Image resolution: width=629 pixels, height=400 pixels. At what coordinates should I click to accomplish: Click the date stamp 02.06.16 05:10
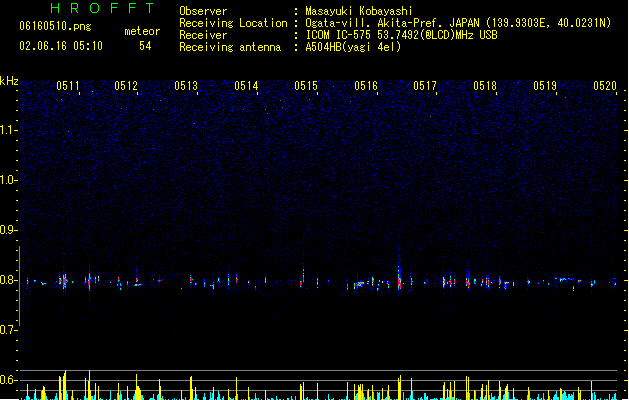click(61, 46)
